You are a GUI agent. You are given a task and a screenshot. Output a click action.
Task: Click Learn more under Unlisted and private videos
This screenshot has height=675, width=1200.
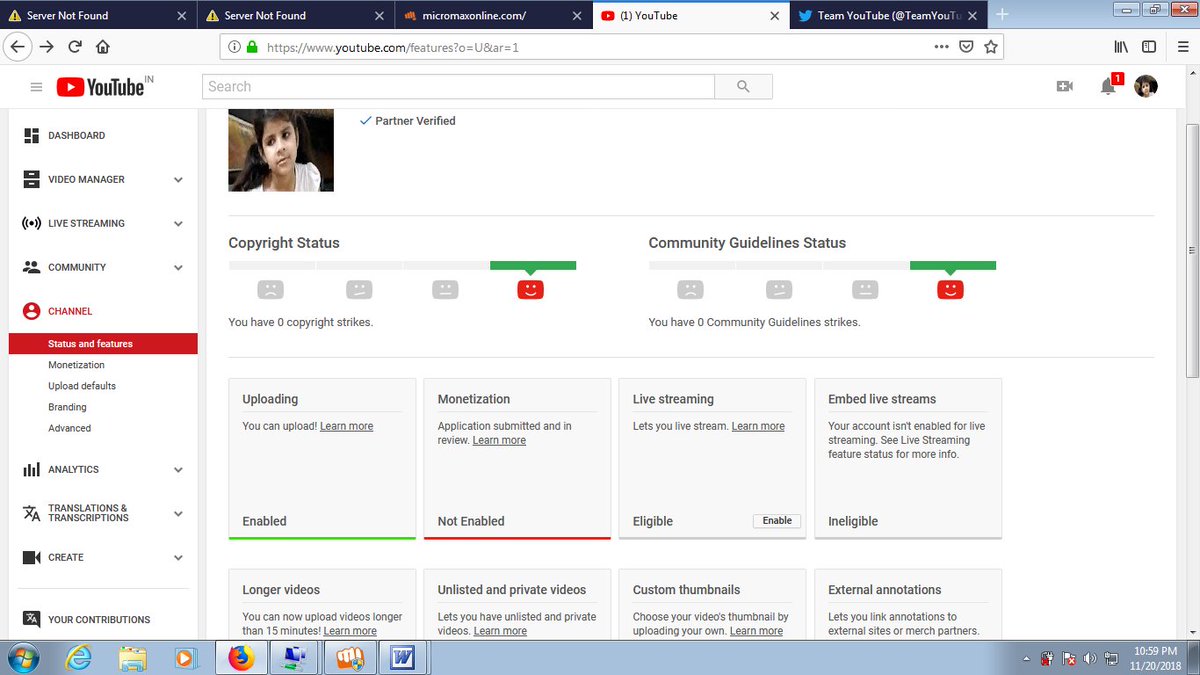pos(500,631)
